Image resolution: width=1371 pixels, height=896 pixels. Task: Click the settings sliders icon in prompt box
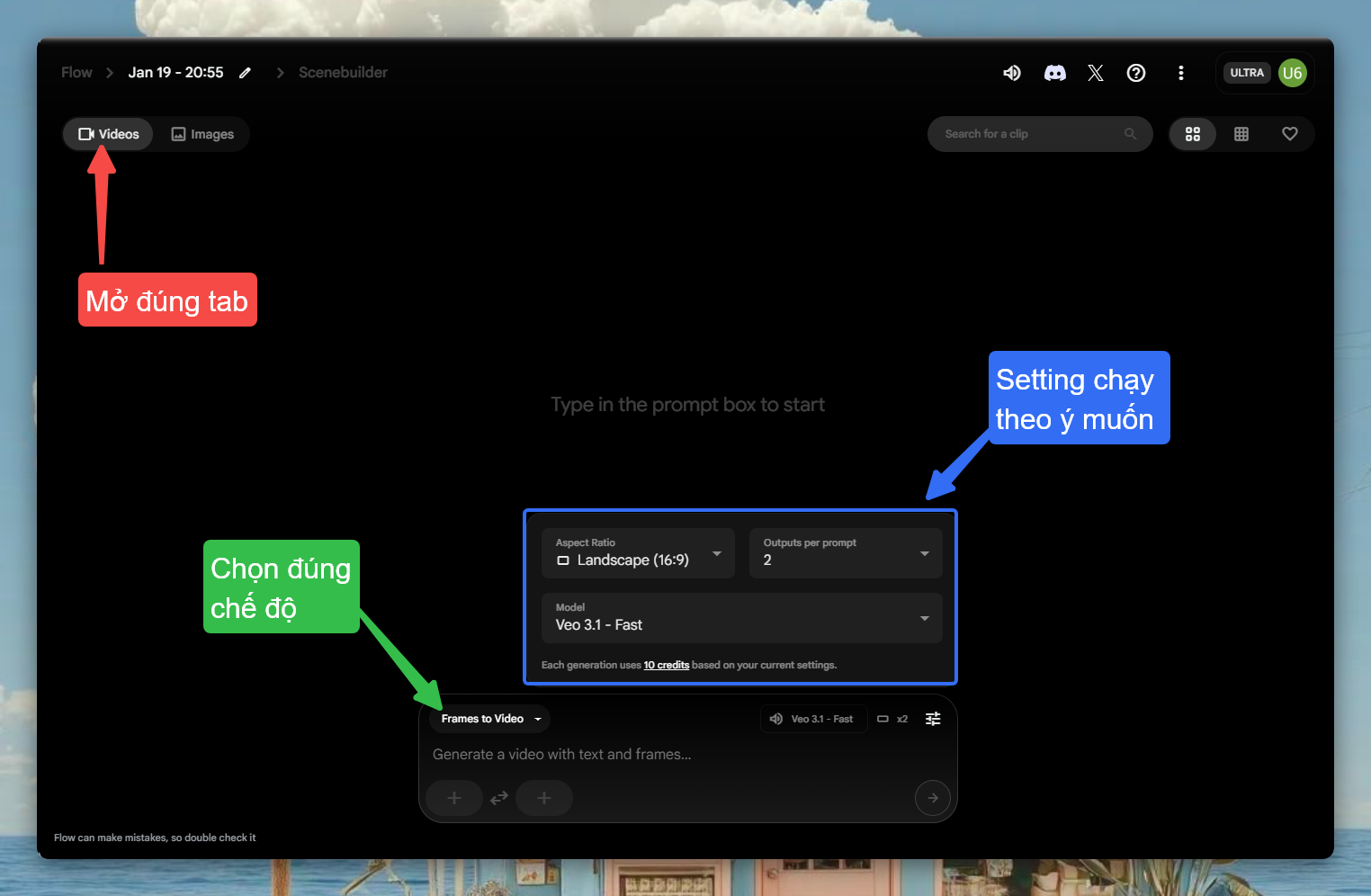pos(933,719)
